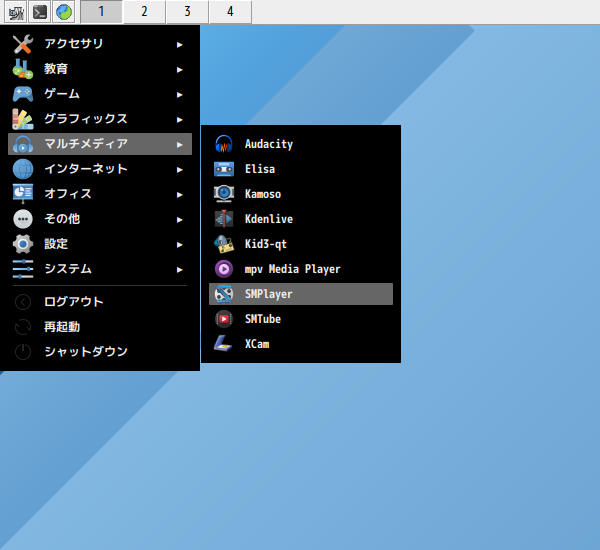Screen dimensions: 600x550
Task: Launch Kid3-qt tag editor
Action: (x=301, y=244)
